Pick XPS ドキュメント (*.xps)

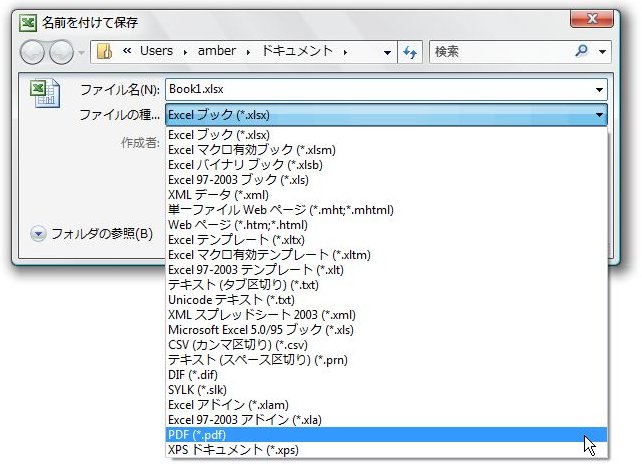coord(387,450)
